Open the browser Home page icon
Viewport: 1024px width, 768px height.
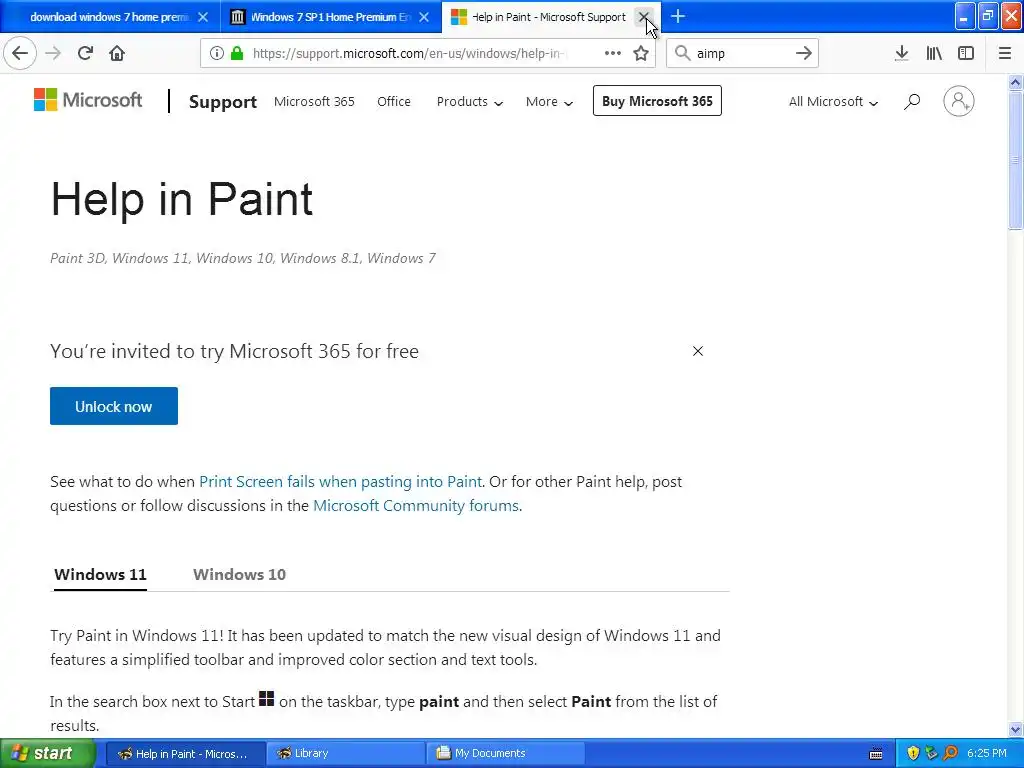pyautogui.click(x=117, y=53)
